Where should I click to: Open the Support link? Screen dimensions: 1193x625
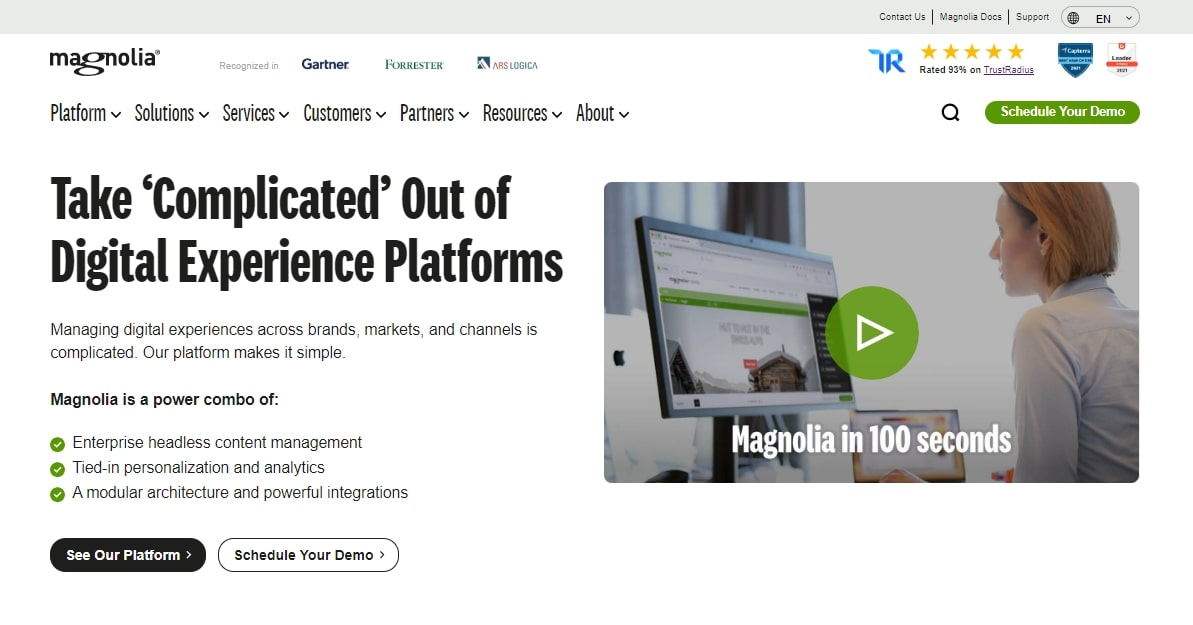pyautogui.click(x=1032, y=17)
